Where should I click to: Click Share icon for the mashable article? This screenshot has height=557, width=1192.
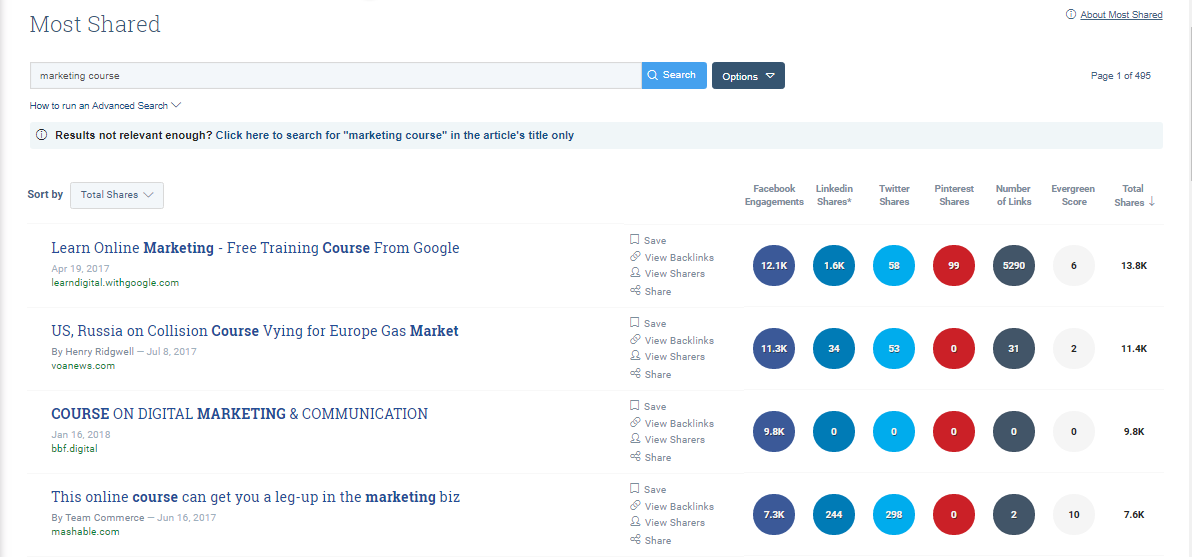(x=635, y=540)
